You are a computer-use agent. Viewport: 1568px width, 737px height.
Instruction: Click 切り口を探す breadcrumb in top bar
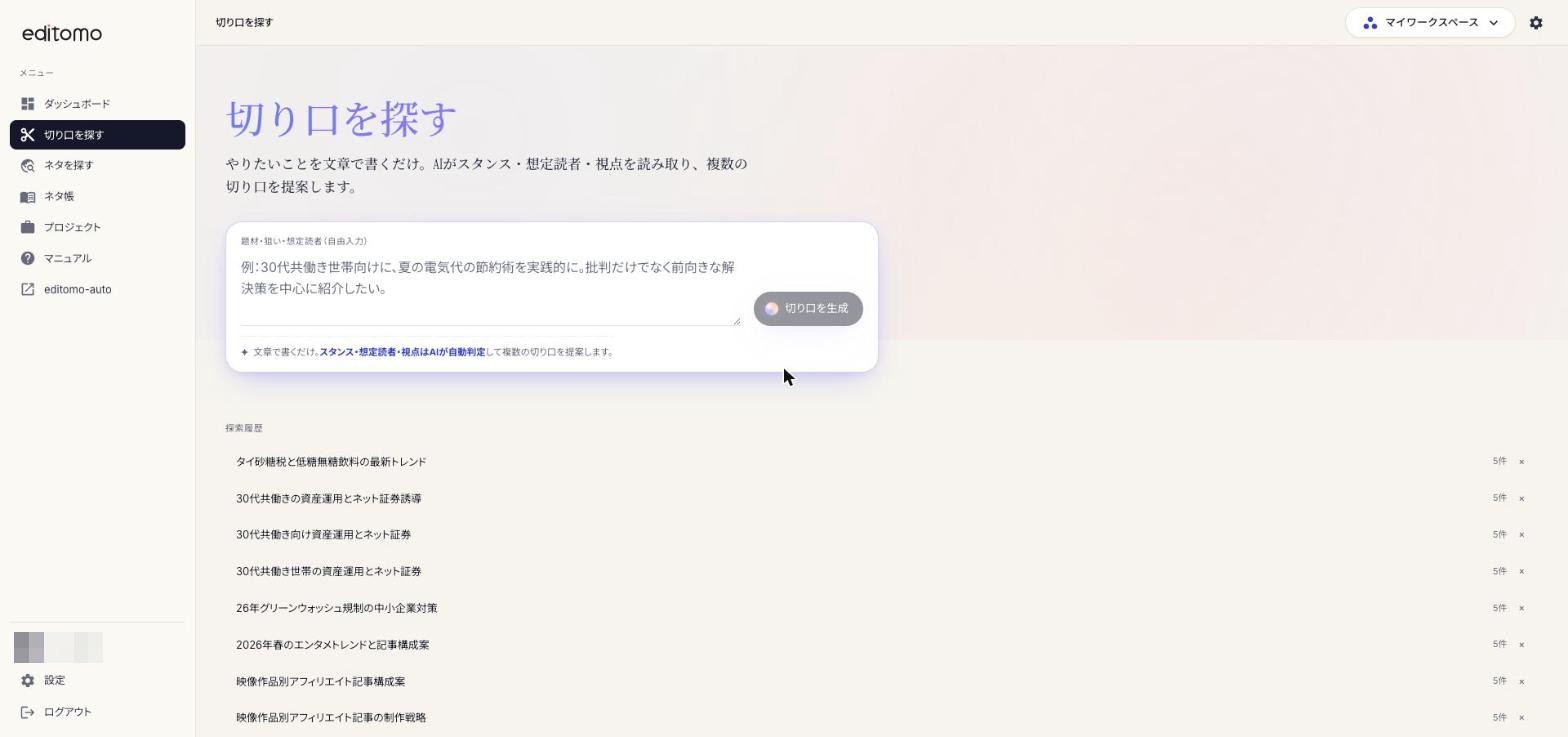tap(244, 22)
